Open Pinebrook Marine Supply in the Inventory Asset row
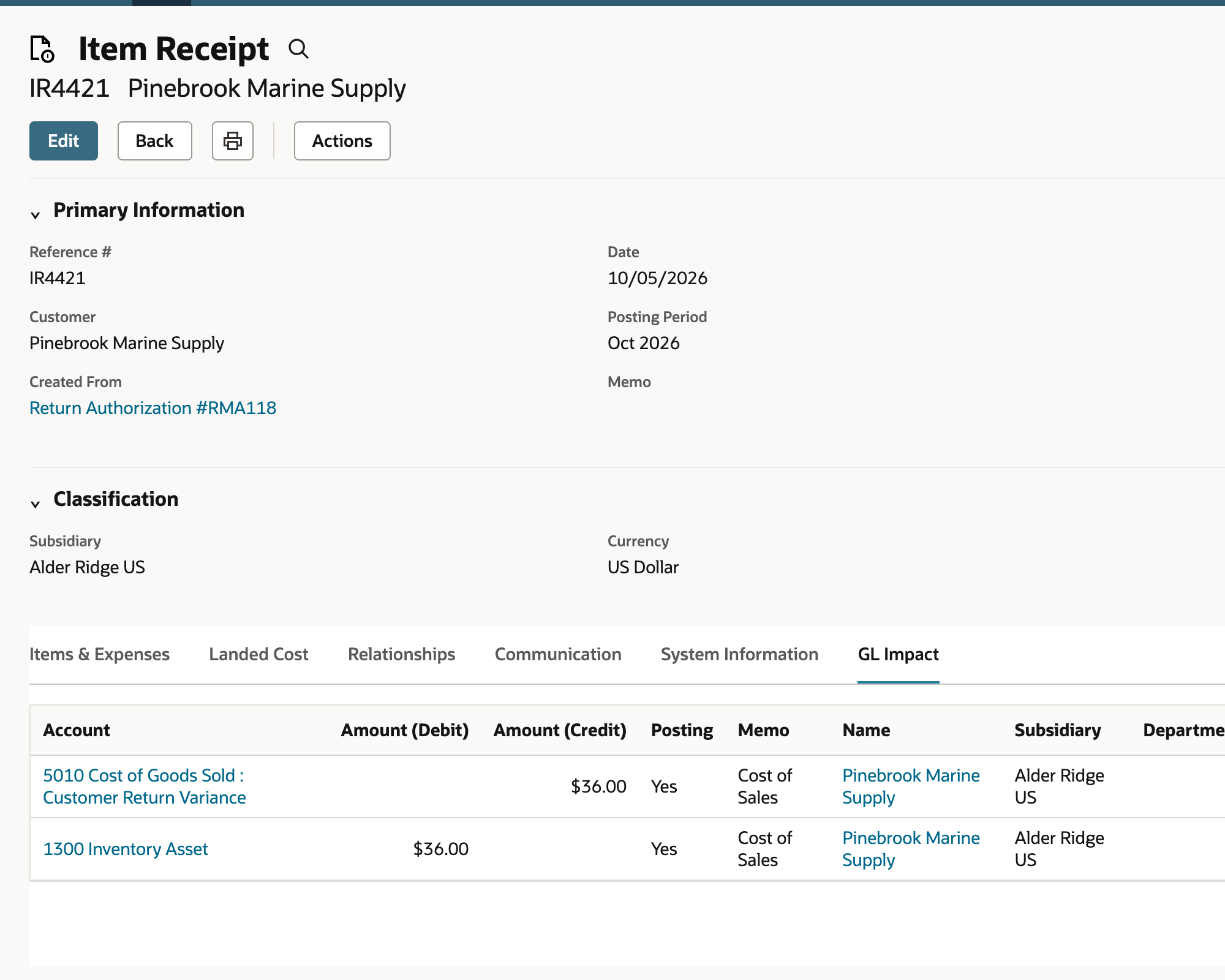The image size is (1225, 980). (x=911, y=849)
